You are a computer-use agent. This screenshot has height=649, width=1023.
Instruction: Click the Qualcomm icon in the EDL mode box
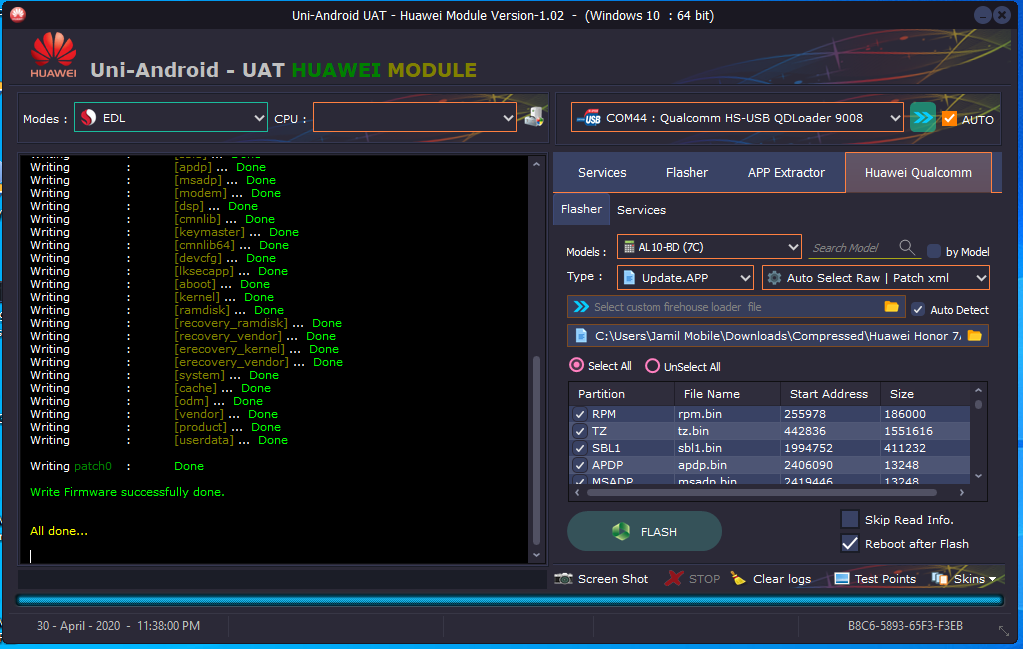(x=89, y=117)
